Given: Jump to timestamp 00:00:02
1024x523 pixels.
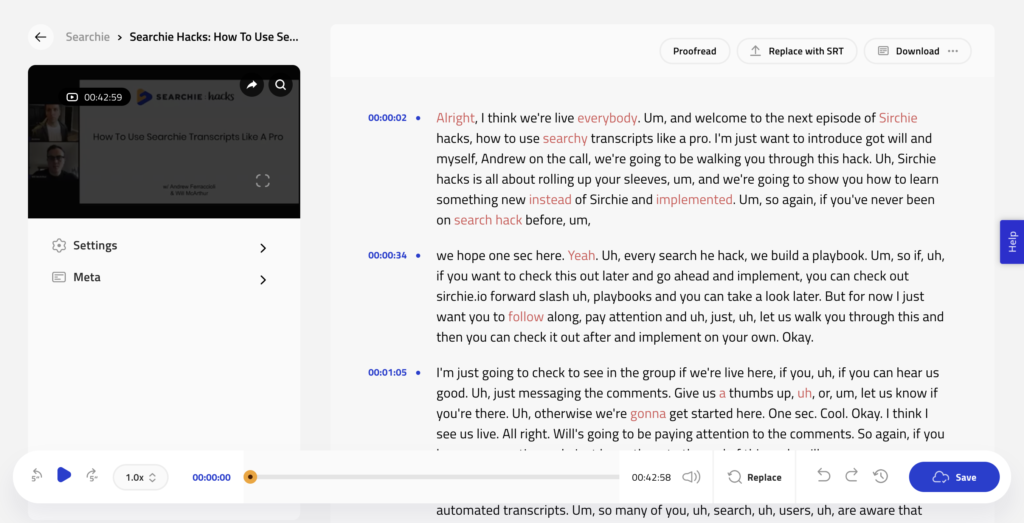Looking at the screenshot, I should point(387,118).
